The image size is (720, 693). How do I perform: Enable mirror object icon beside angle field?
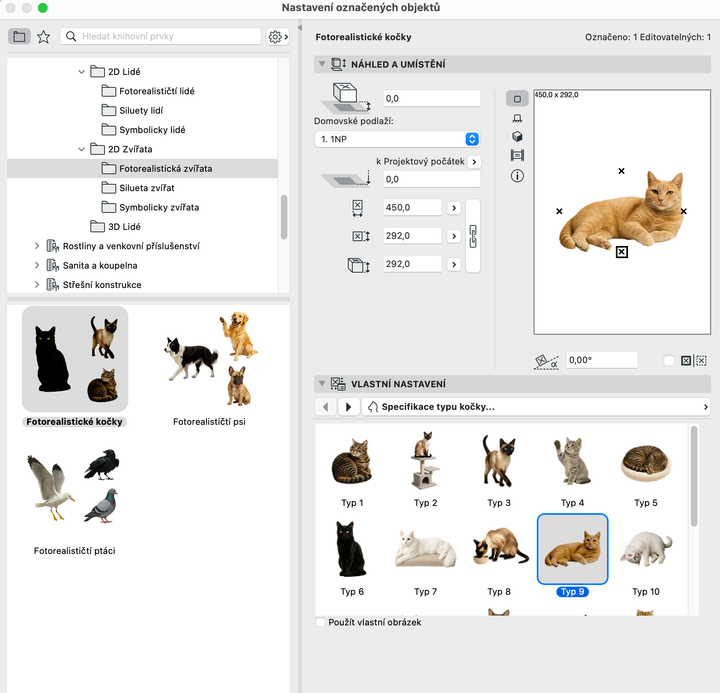pos(686,361)
